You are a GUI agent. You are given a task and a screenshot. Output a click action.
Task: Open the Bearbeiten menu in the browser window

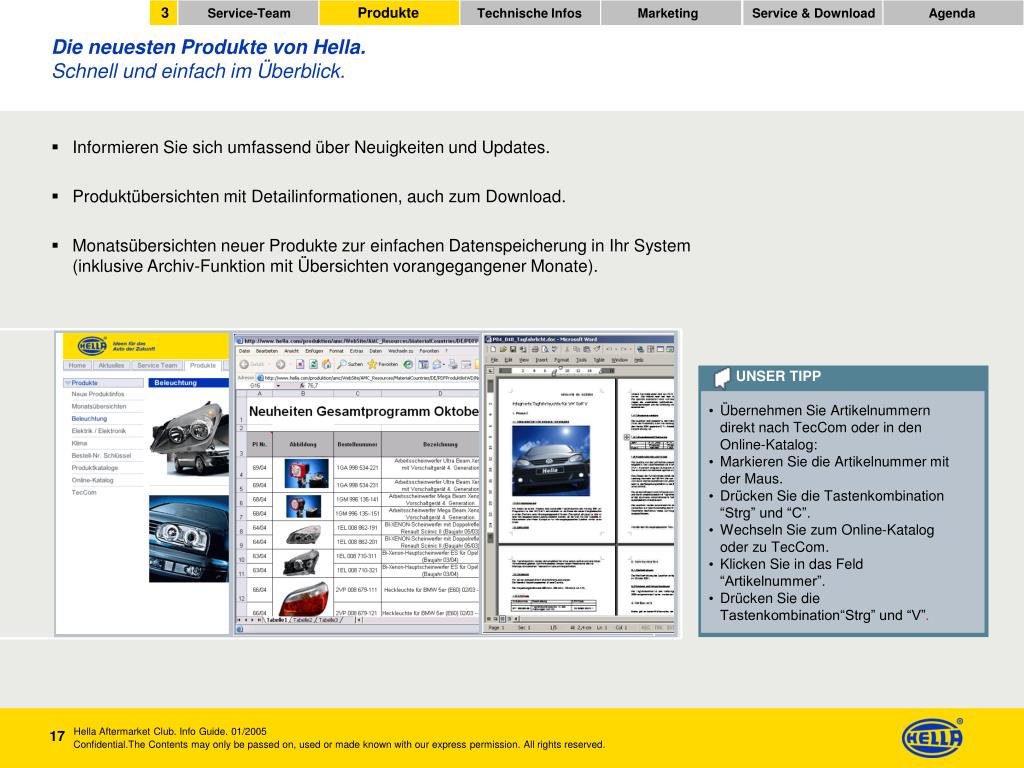coord(266,351)
